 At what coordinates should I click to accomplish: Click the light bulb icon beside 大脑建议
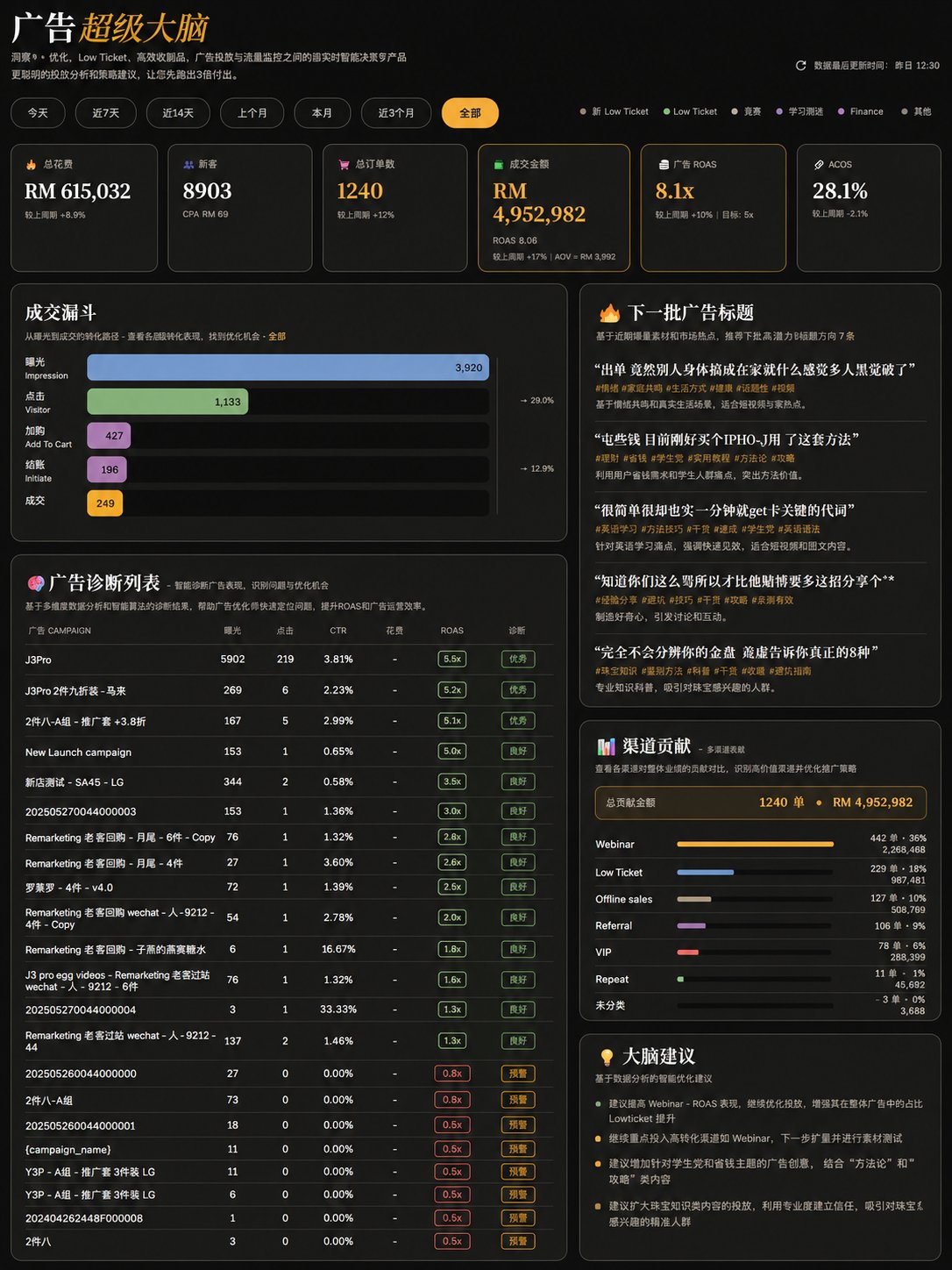607,1057
